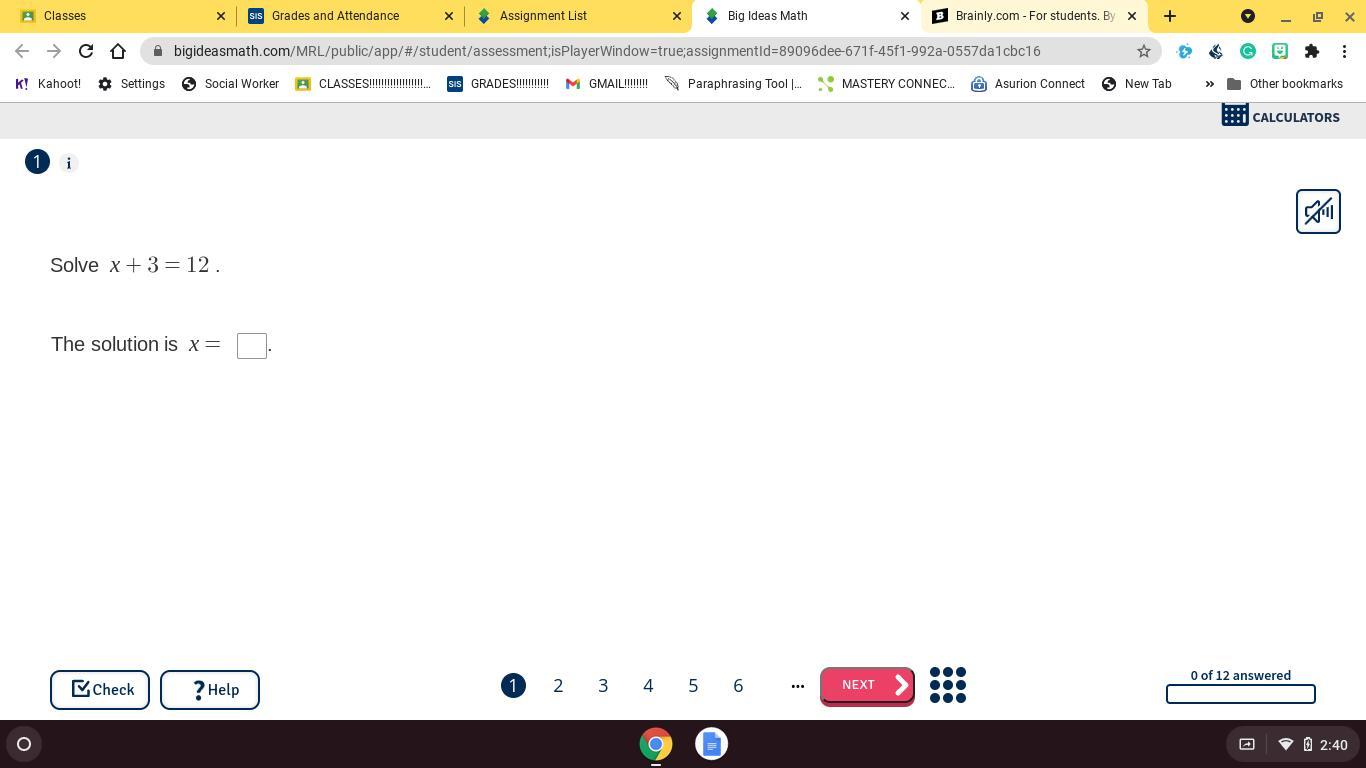The height and width of the screenshot is (768, 1366).
Task: Open the clock showing 2:40
Action: tap(1334, 745)
